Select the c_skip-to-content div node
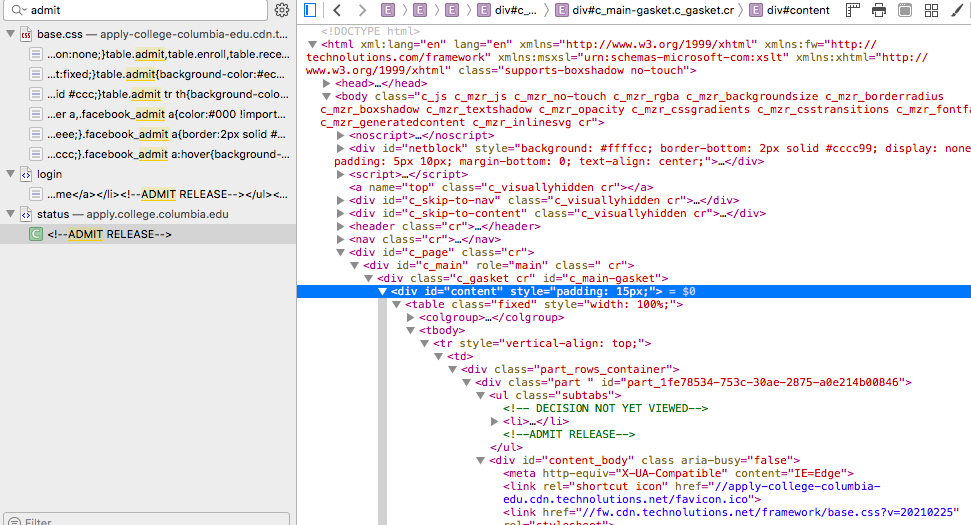 (557, 213)
